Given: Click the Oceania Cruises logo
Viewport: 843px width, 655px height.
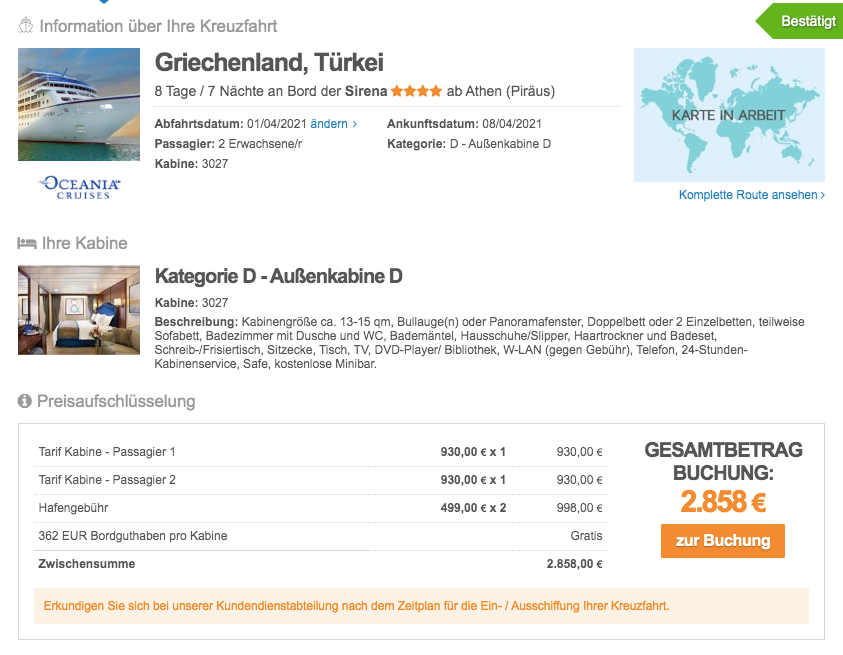Looking at the screenshot, I should (79, 187).
